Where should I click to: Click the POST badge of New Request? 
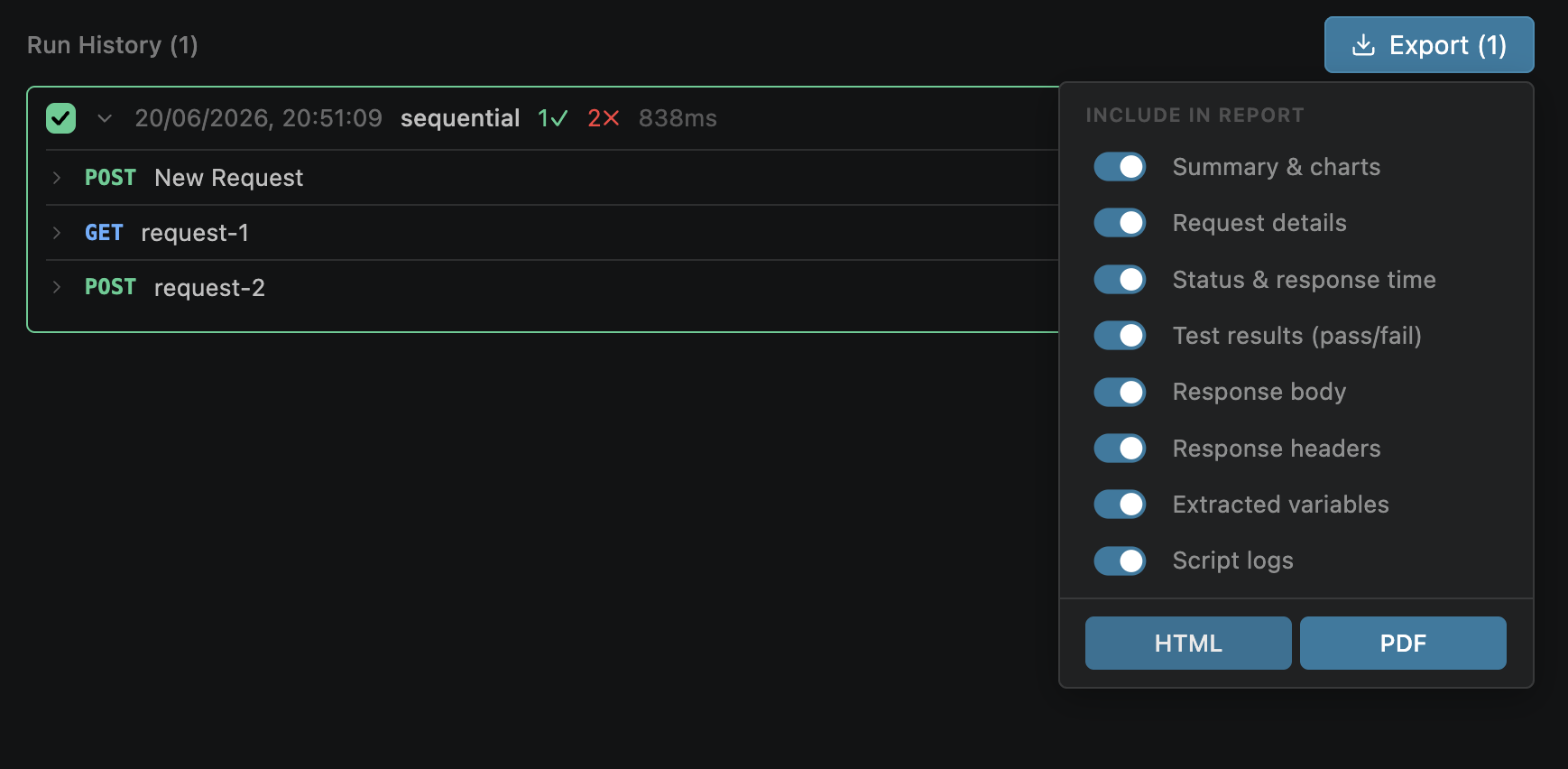[x=110, y=178]
